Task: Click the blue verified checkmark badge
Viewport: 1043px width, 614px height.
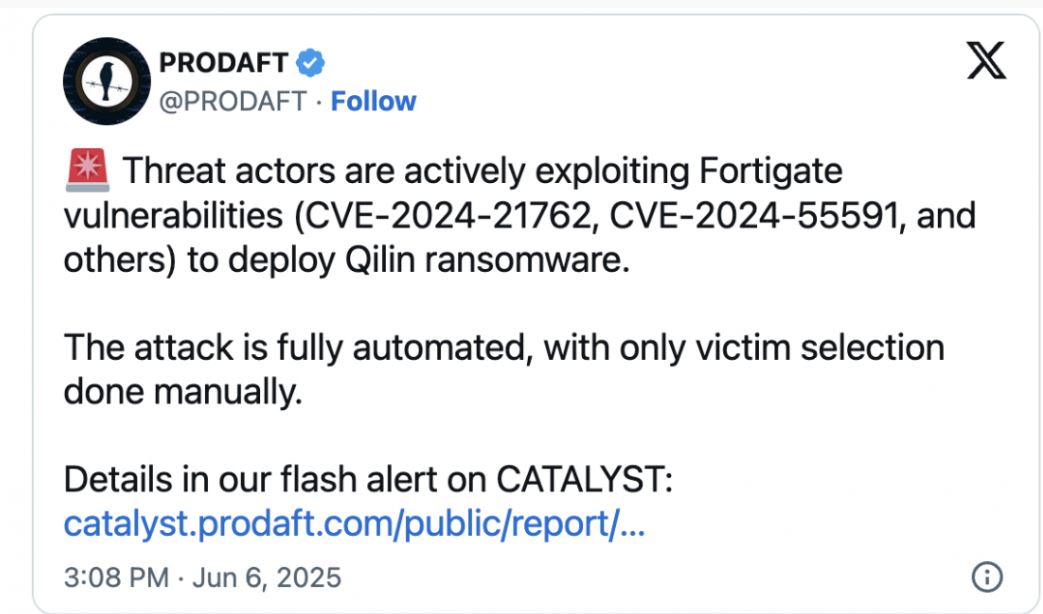Action: [x=310, y=63]
